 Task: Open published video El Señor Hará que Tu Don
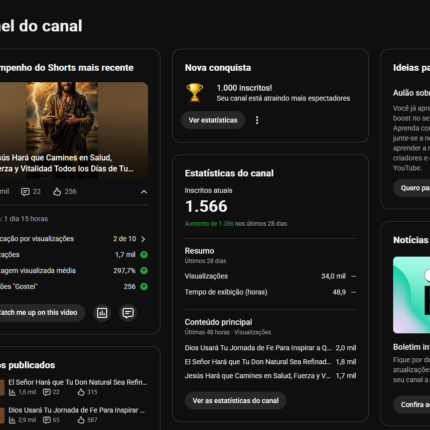tap(78, 382)
